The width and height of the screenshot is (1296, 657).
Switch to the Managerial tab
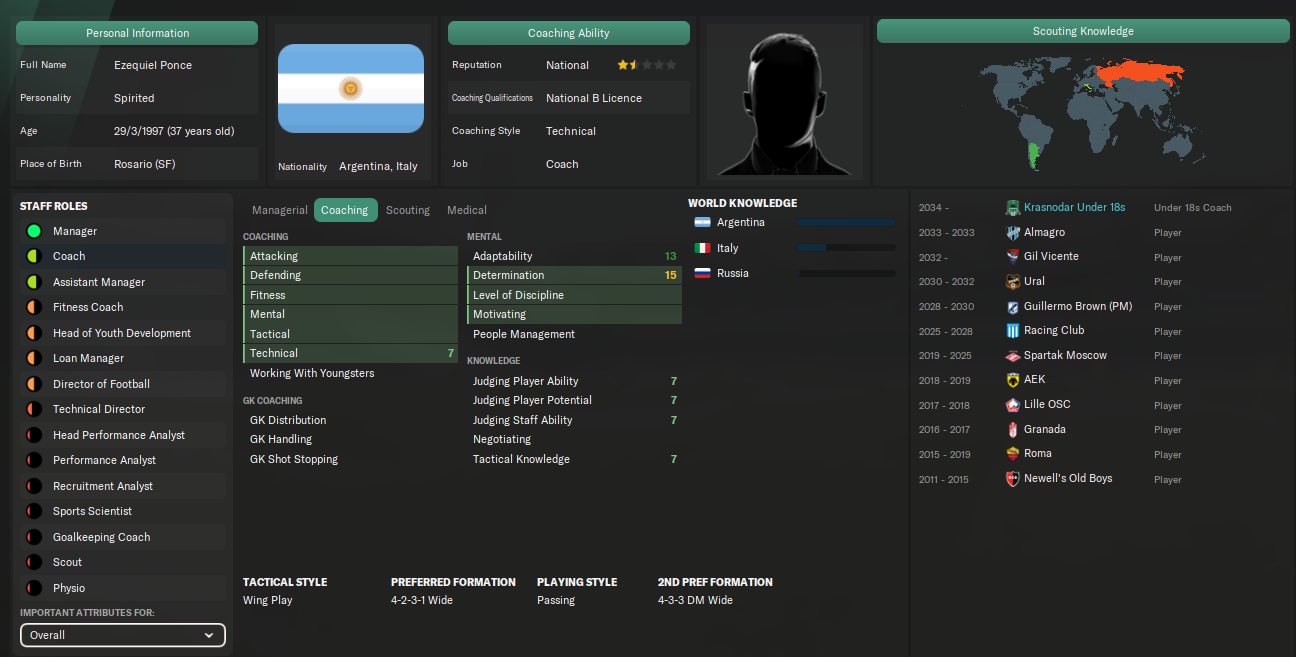click(x=280, y=210)
